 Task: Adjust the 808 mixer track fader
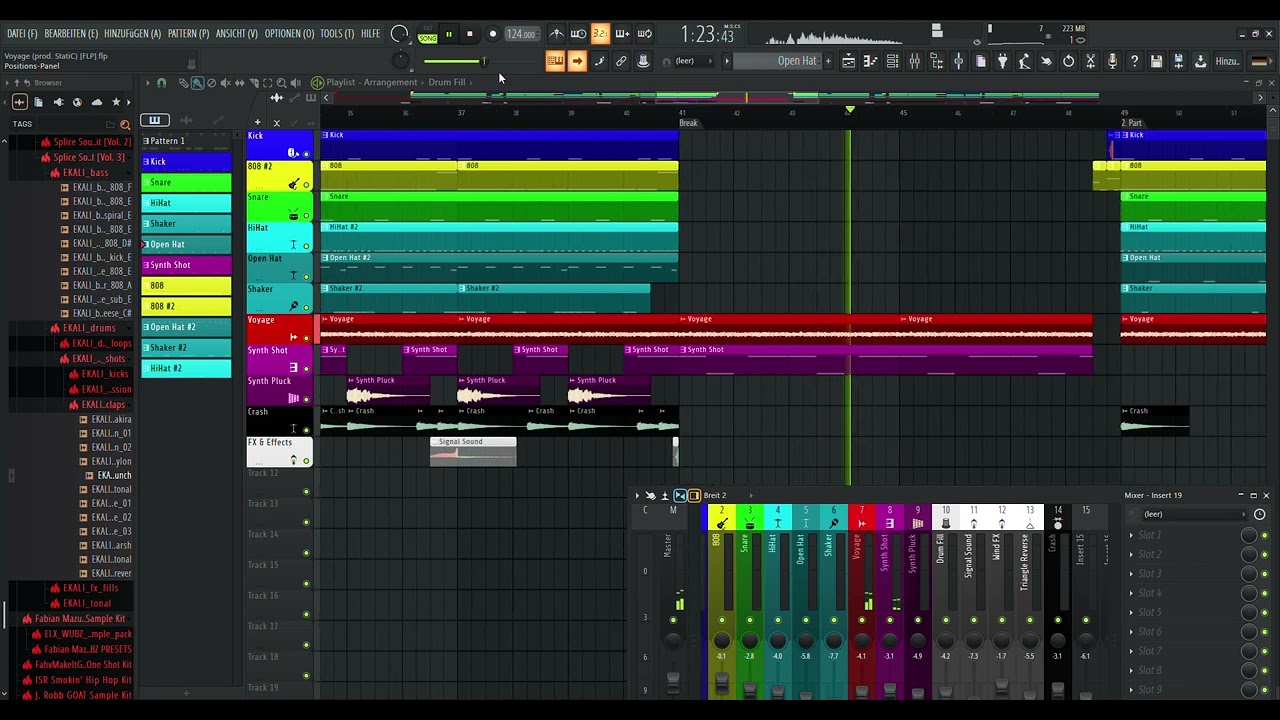click(x=722, y=685)
